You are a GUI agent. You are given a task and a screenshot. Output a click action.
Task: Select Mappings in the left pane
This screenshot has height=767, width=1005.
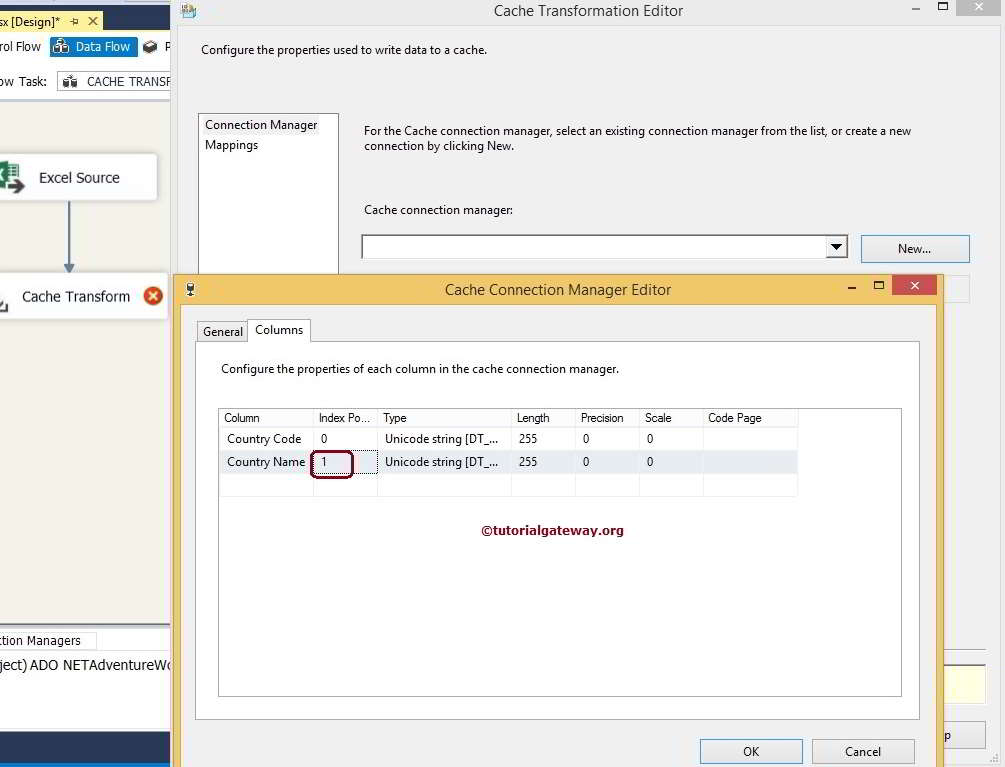point(231,144)
